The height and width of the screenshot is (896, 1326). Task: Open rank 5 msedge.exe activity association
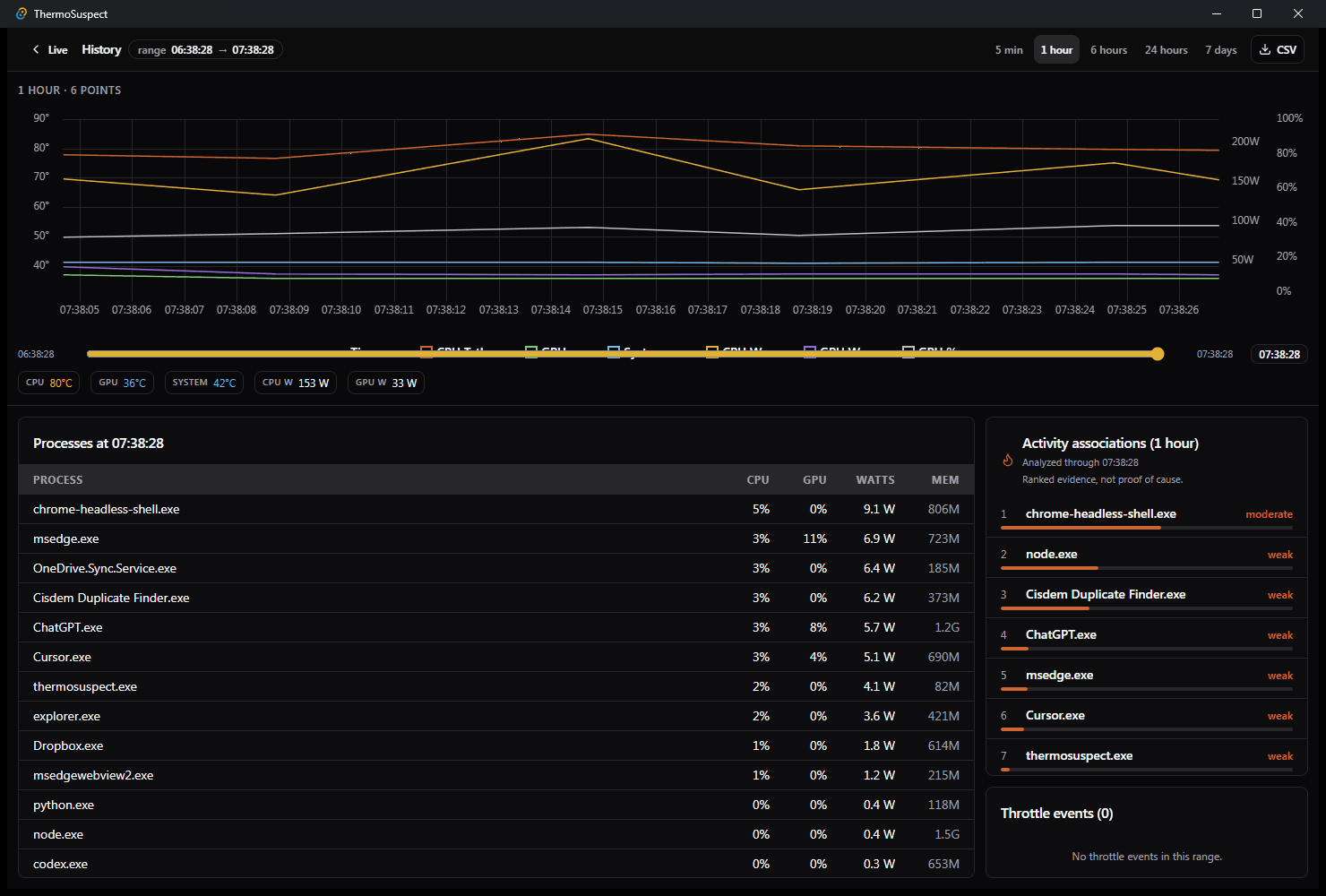[1147, 678]
